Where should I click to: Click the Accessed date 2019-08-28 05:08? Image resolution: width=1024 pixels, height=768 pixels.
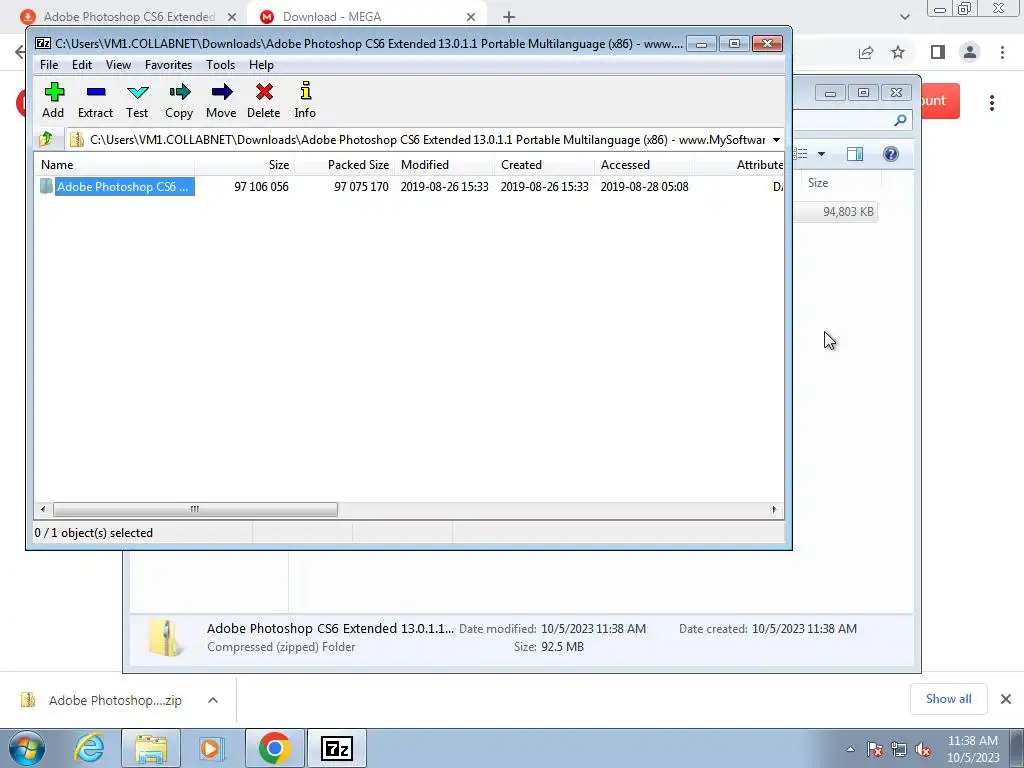[x=645, y=187]
